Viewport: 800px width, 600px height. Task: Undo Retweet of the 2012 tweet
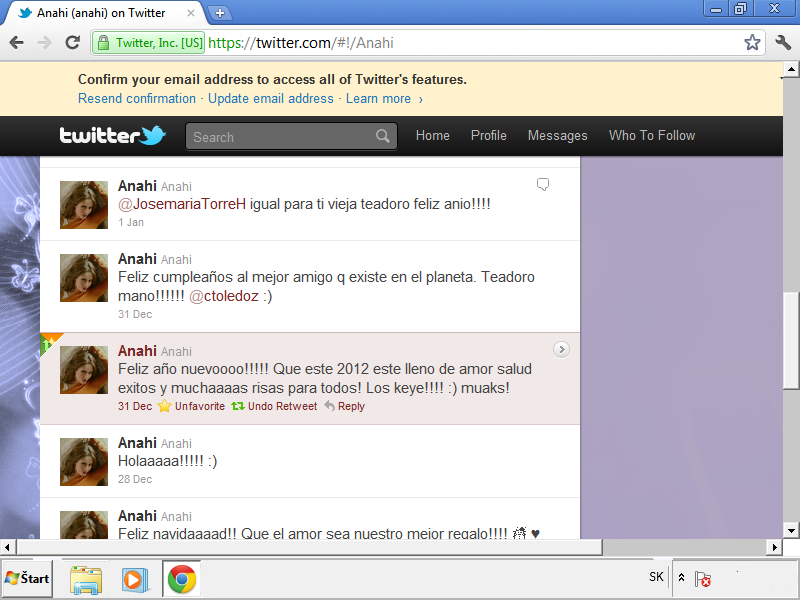point(274,406)
